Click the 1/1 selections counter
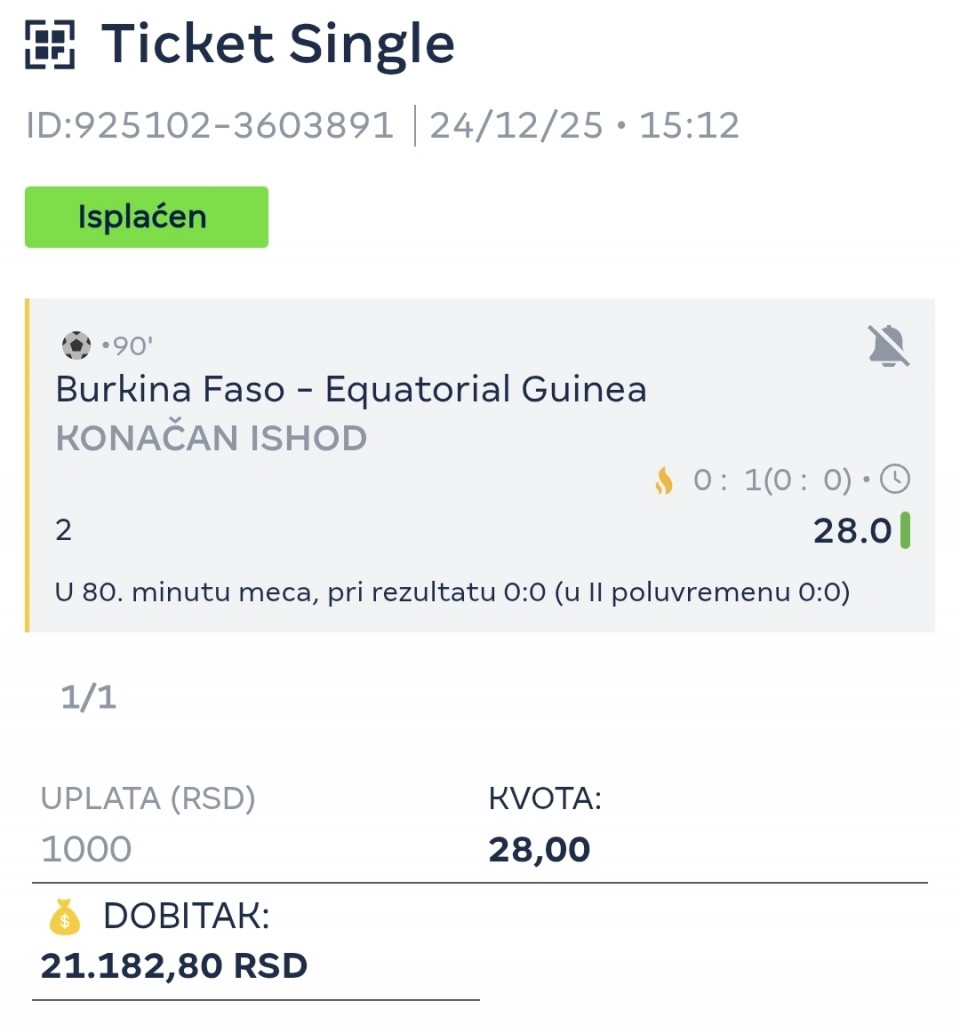The width and height of the screenshot is (960, 1032). pos(89,698)
